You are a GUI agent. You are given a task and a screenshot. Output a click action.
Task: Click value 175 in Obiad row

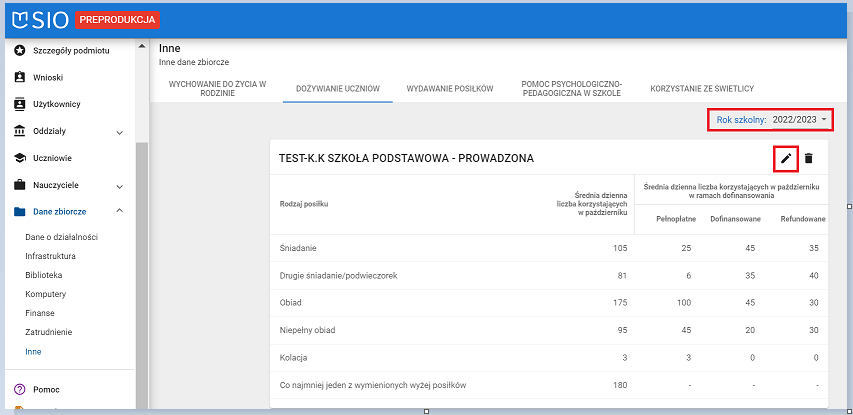click(x=619, y=303)
